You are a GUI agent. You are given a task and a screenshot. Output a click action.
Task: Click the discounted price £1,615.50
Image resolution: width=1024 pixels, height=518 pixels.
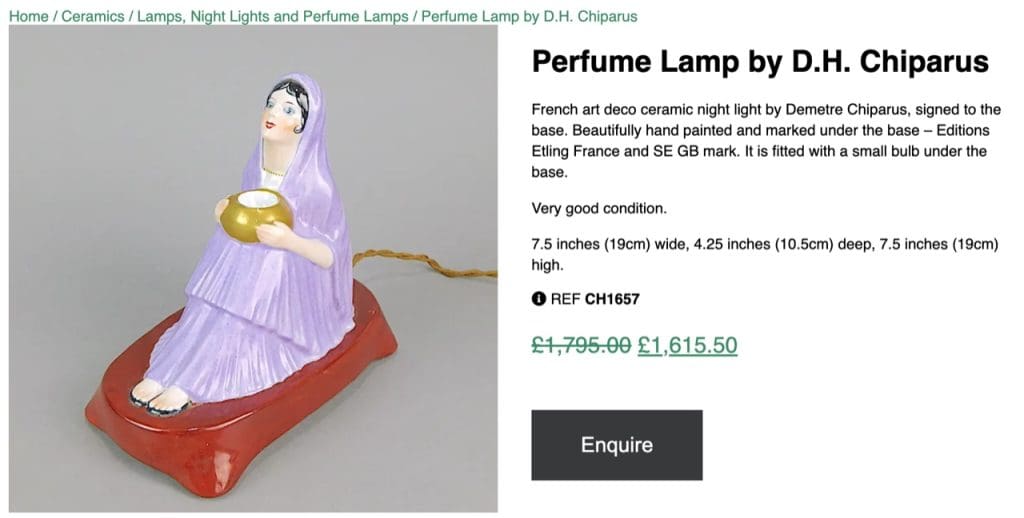click(687, 345)
